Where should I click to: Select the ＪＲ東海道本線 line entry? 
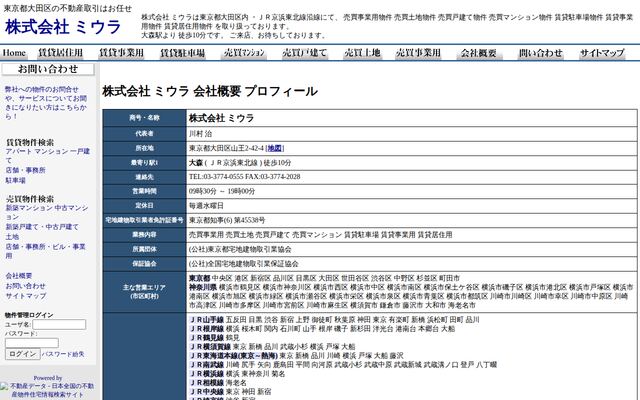pos(233,356)
